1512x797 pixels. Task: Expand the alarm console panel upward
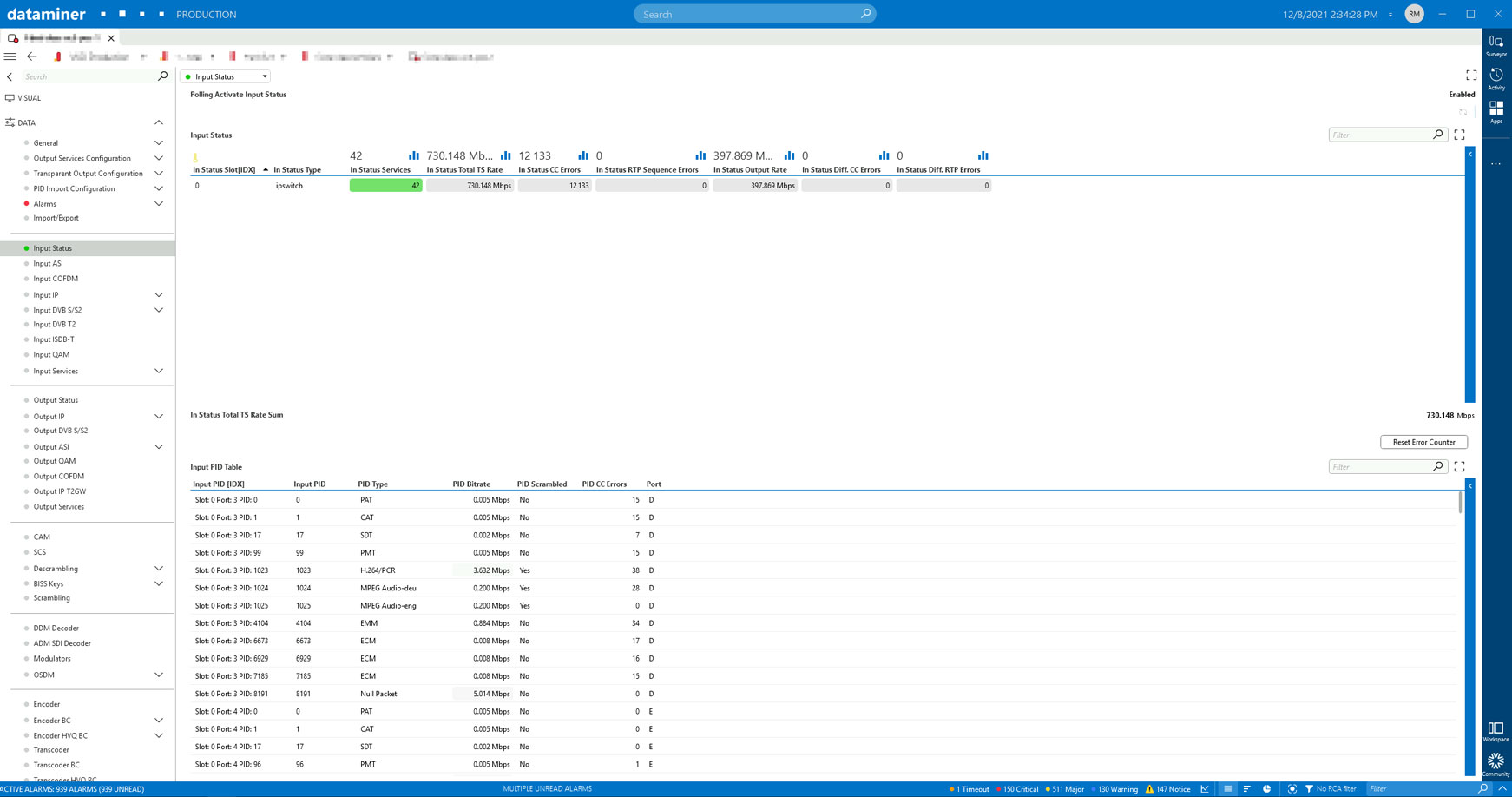click(1502, 789)
